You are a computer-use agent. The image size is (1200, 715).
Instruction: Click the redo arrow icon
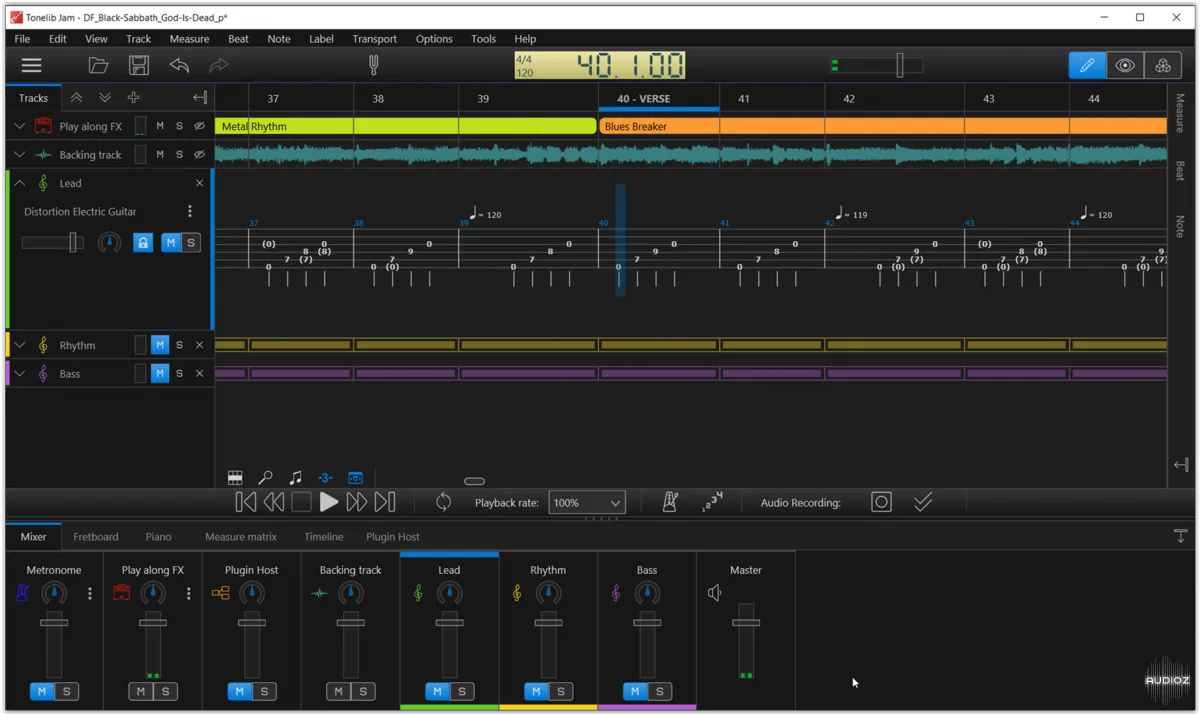(219, 65)
